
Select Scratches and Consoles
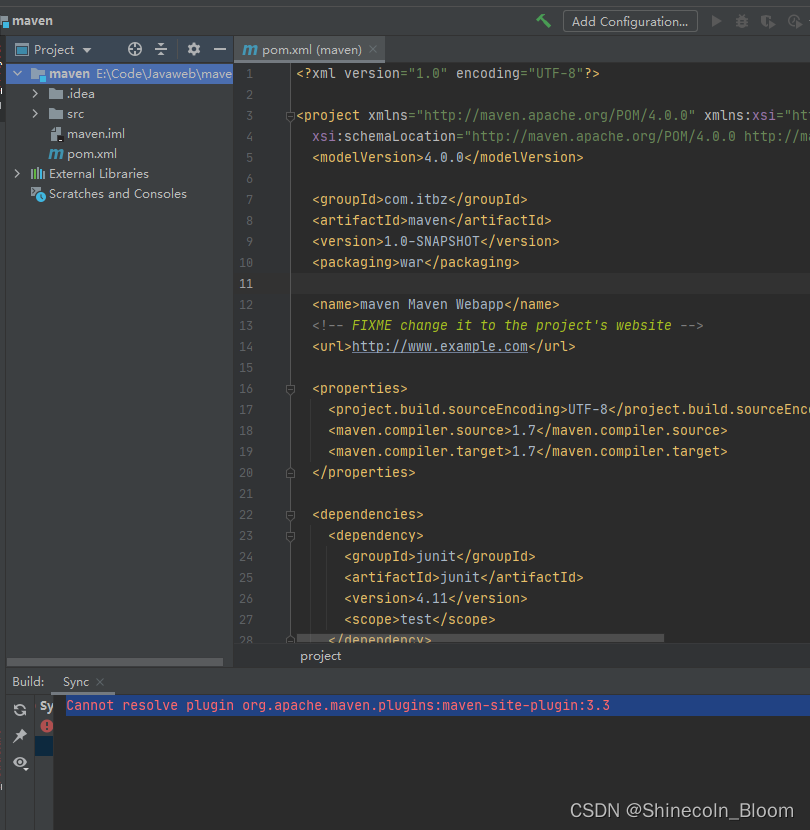click(118, 194)
